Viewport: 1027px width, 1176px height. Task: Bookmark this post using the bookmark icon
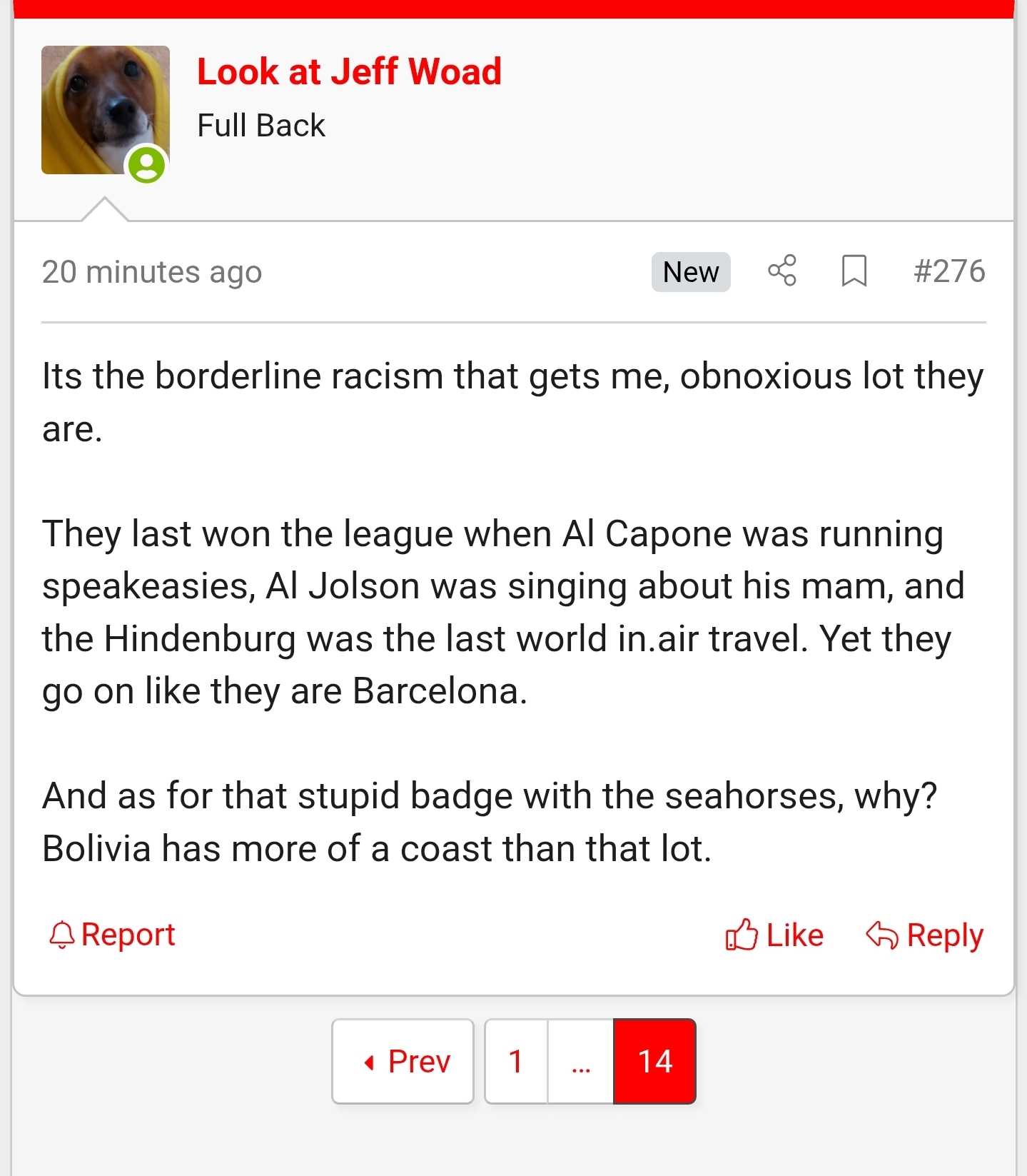(x=854, y=271)
